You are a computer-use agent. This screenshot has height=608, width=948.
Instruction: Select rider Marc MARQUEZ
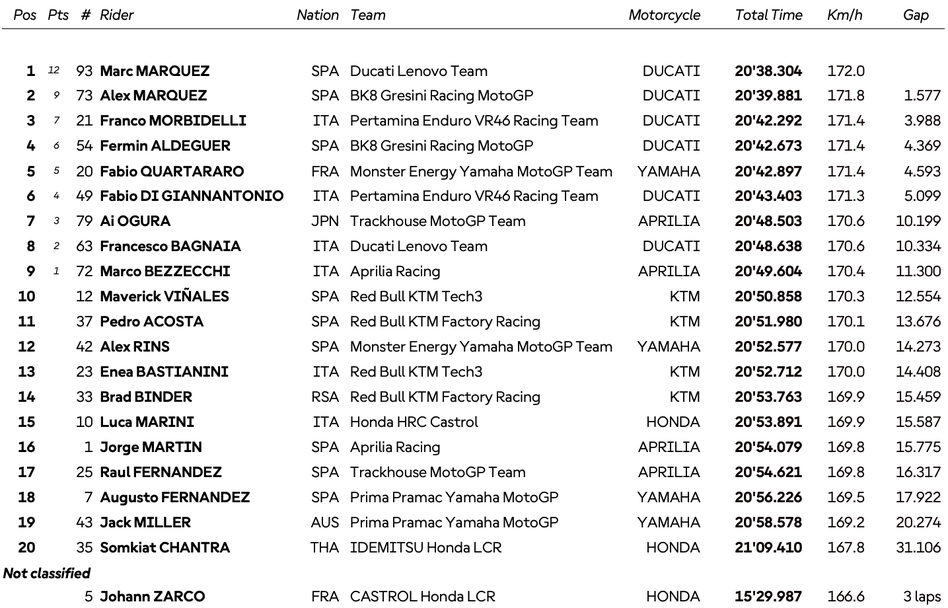tap(154, 71)
